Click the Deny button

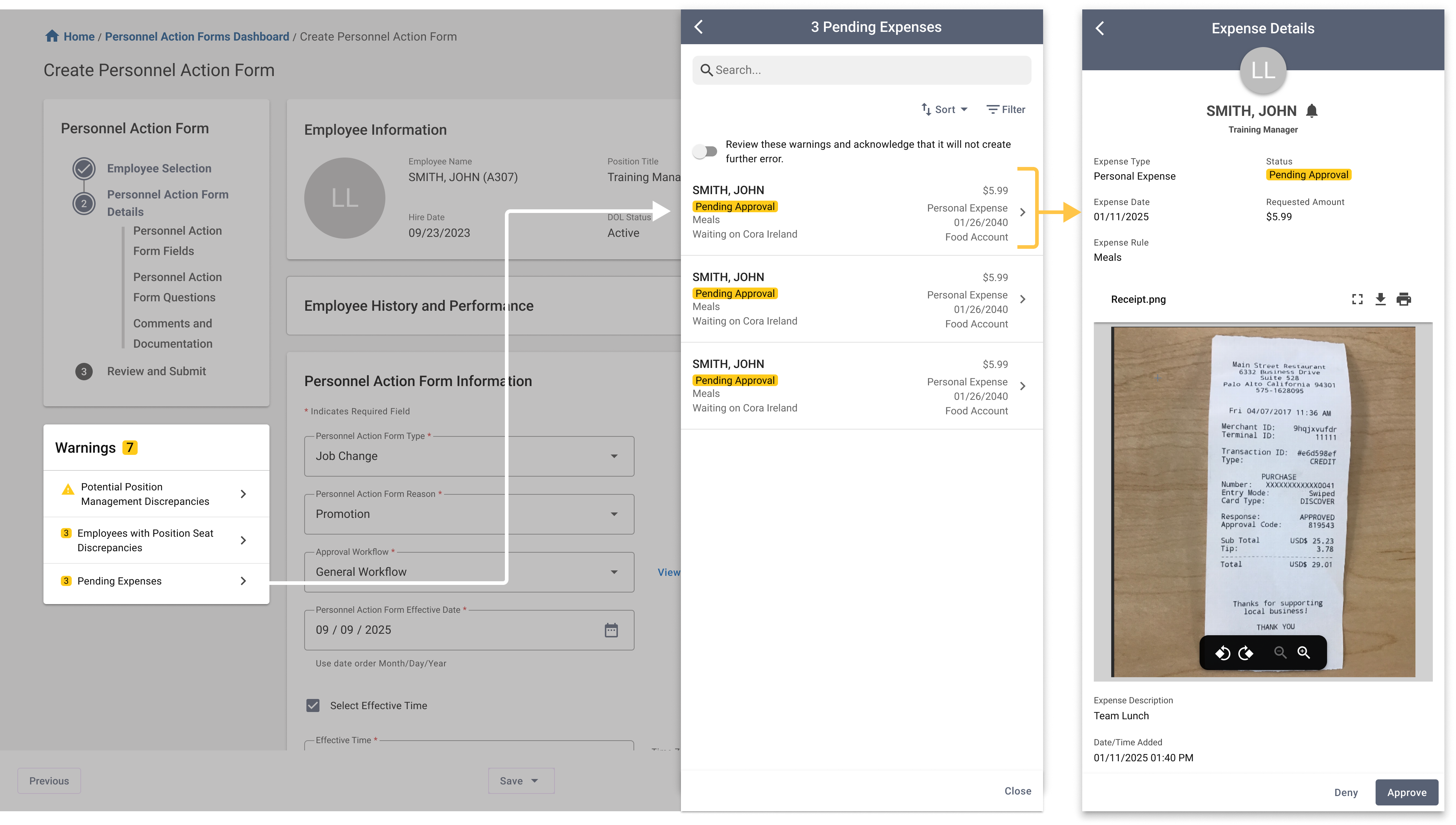(x=1346, y=793)
